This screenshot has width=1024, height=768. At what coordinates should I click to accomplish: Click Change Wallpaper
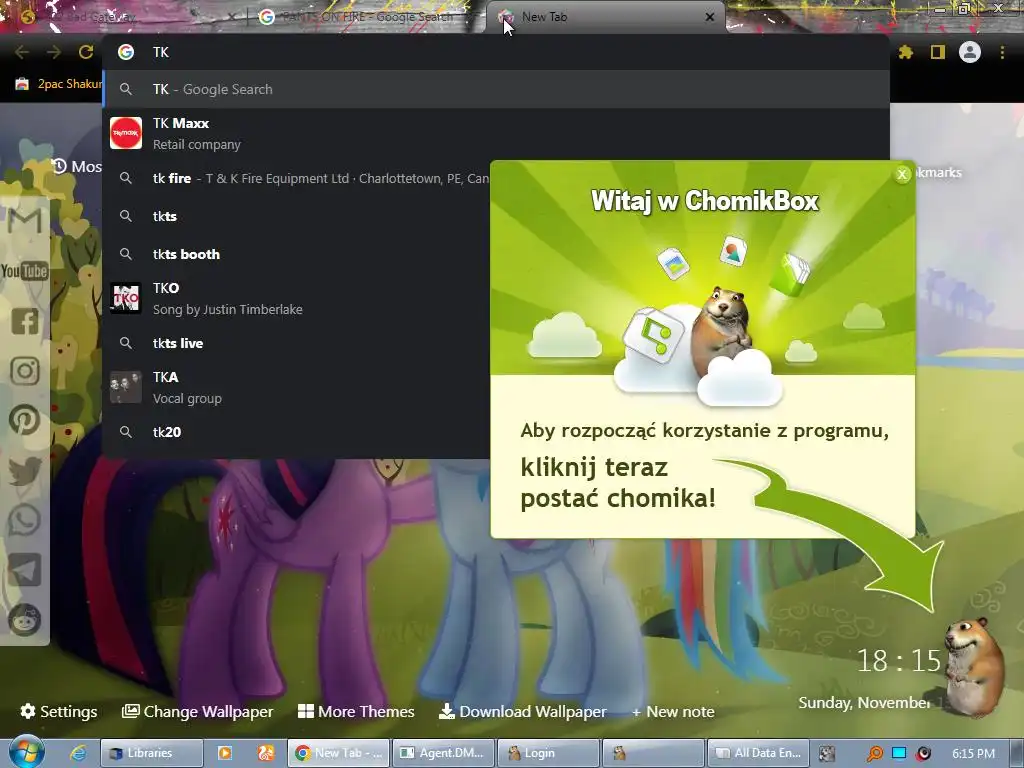coord(198,711)
